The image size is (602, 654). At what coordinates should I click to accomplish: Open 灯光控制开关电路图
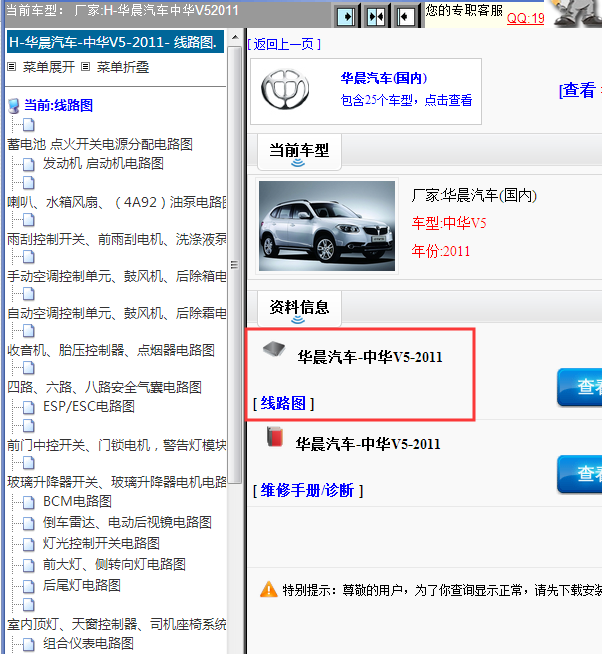pos(101,543)
